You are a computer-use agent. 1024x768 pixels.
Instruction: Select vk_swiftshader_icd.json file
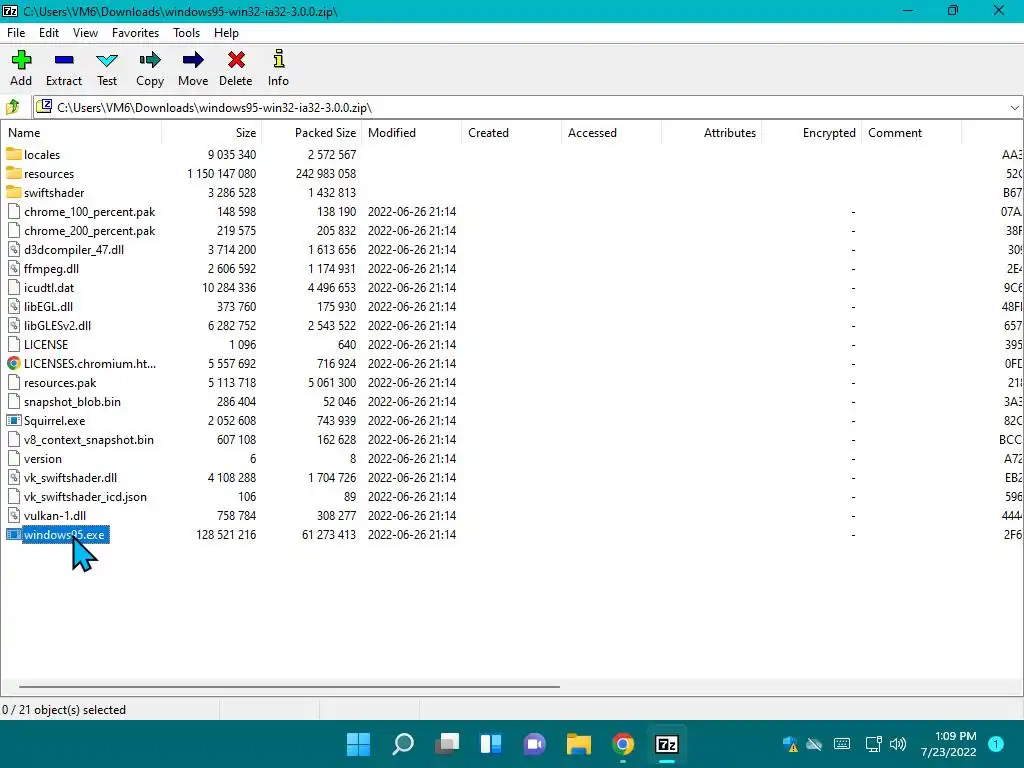point(85,496)
